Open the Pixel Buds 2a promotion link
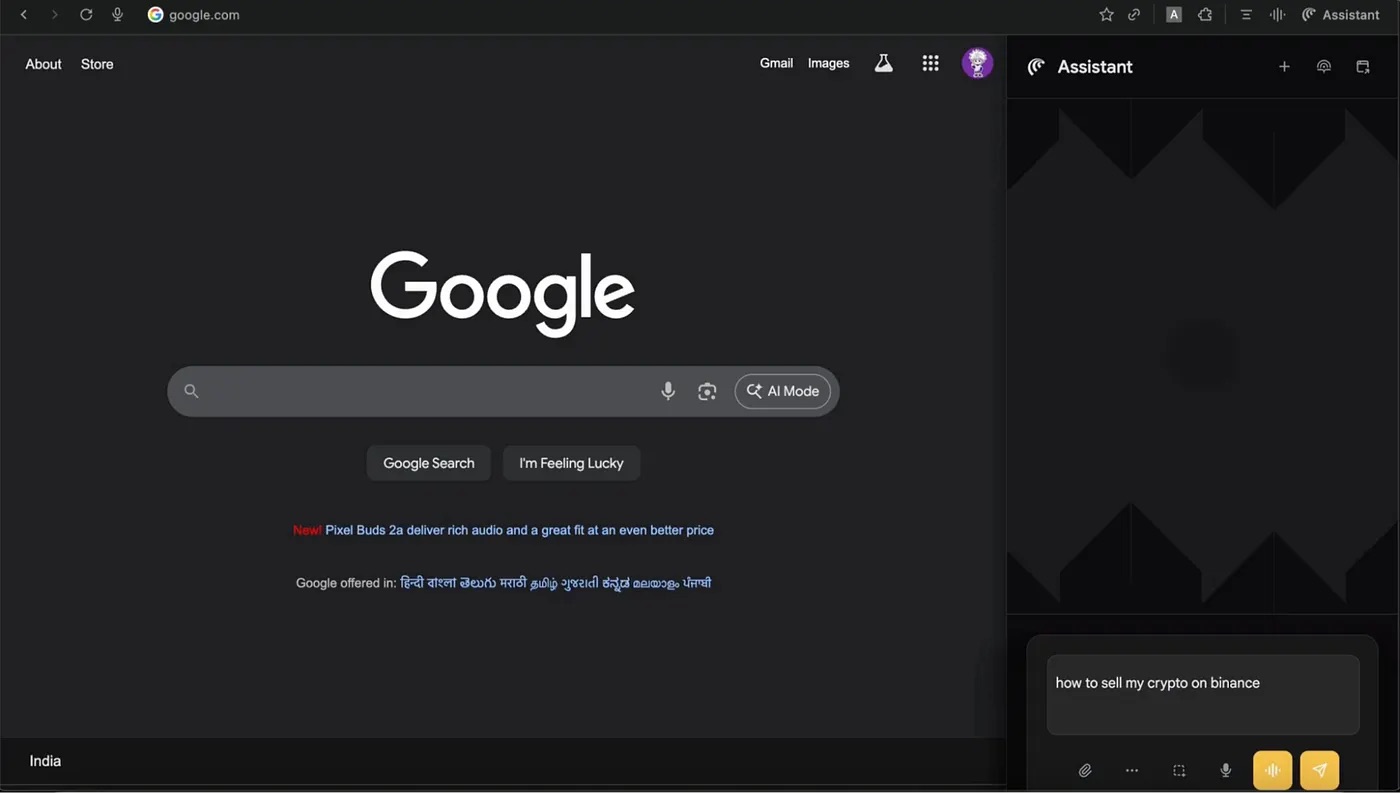1400x793 pixels. tap(518, 530)
